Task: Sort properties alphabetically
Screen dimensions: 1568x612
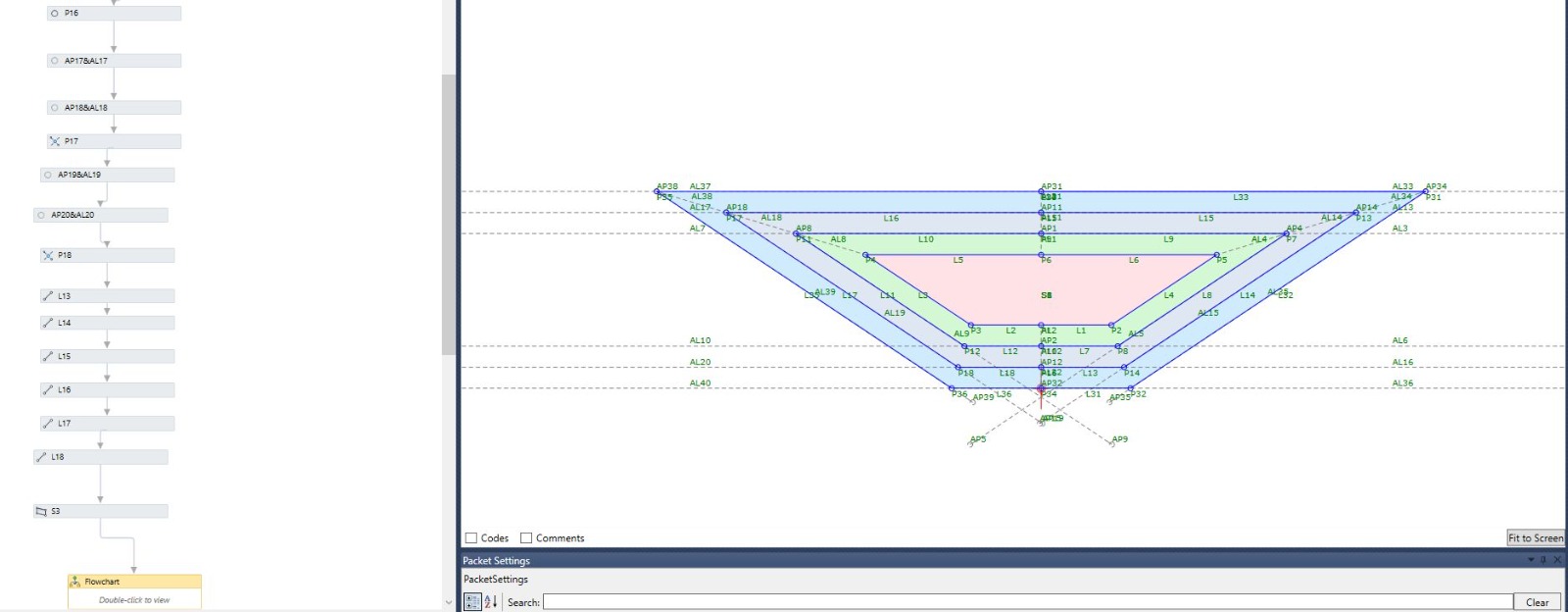Action: pyautogui.click(x=490, y=602)
